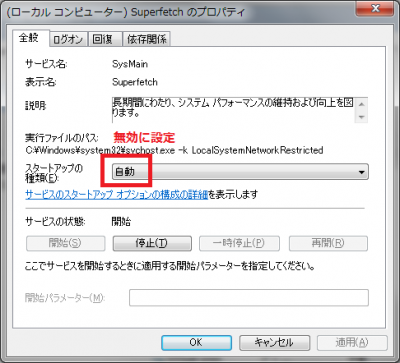400x363 pixels.
Task: Open the スタートアップの種類 dropdown showing 自動
Action: 240,172
